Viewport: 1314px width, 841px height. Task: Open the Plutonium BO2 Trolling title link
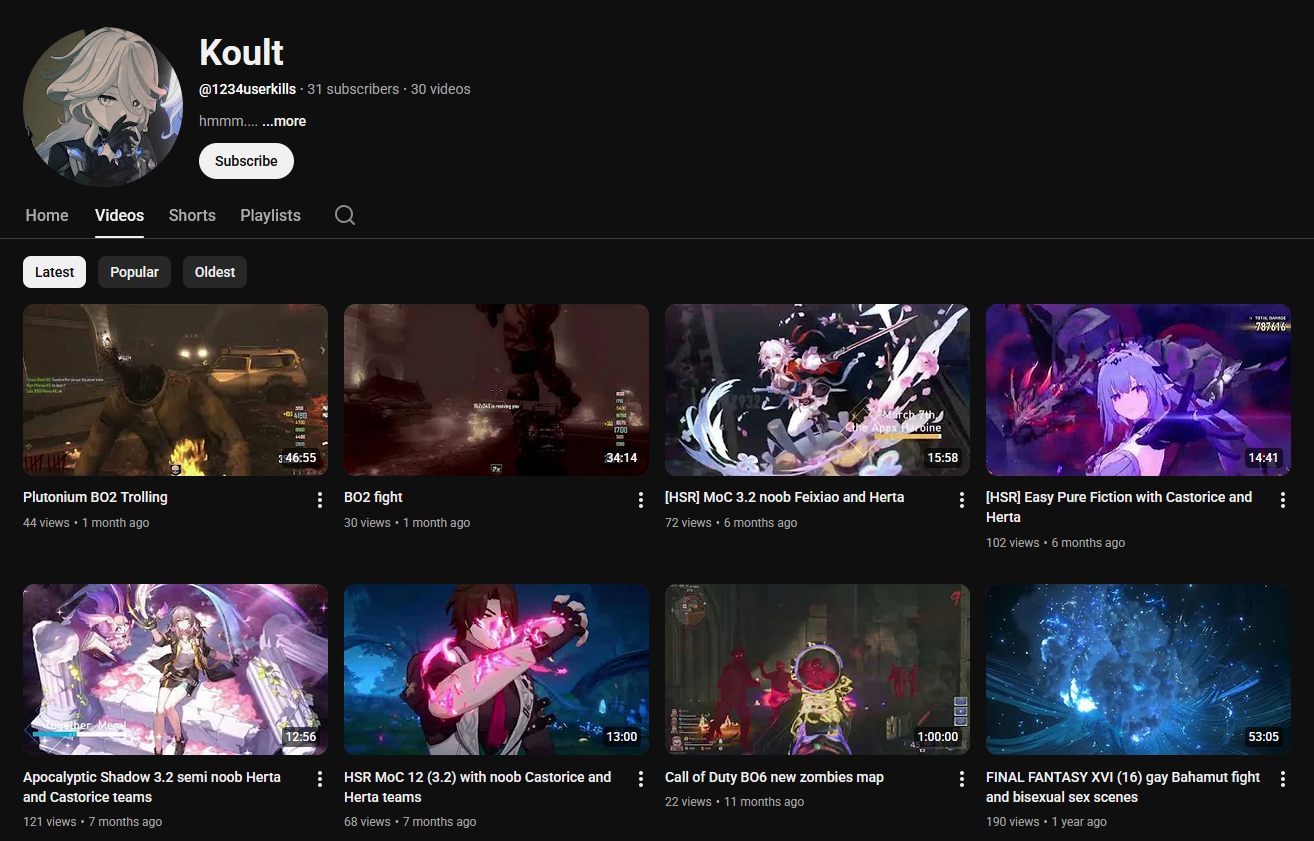pos(95,497)
